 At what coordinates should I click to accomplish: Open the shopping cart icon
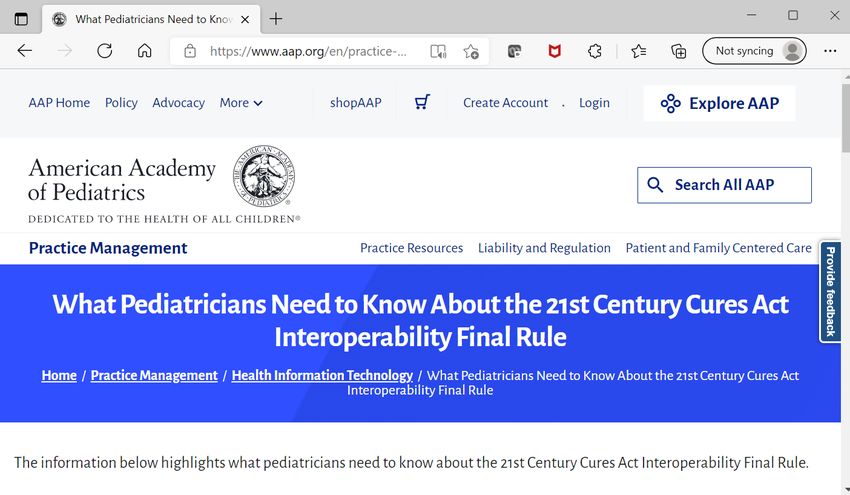(422, 102)
